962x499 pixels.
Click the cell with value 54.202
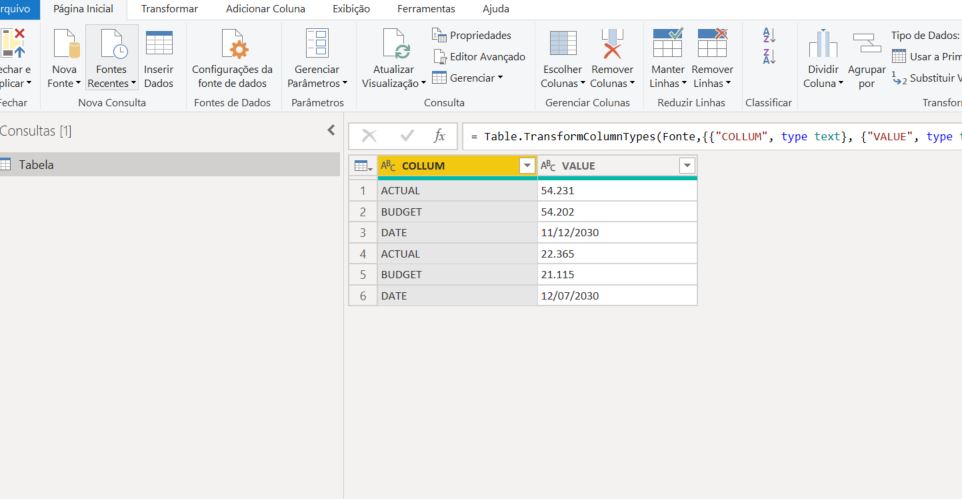click(x=617, y=212)
